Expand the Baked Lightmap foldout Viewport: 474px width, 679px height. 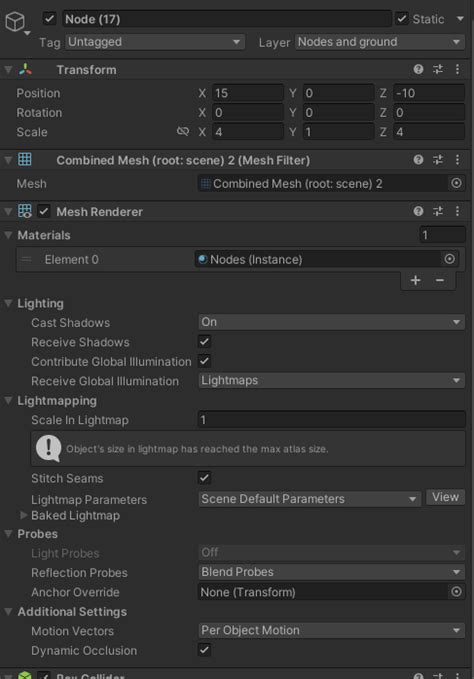(x=24, y=515)
